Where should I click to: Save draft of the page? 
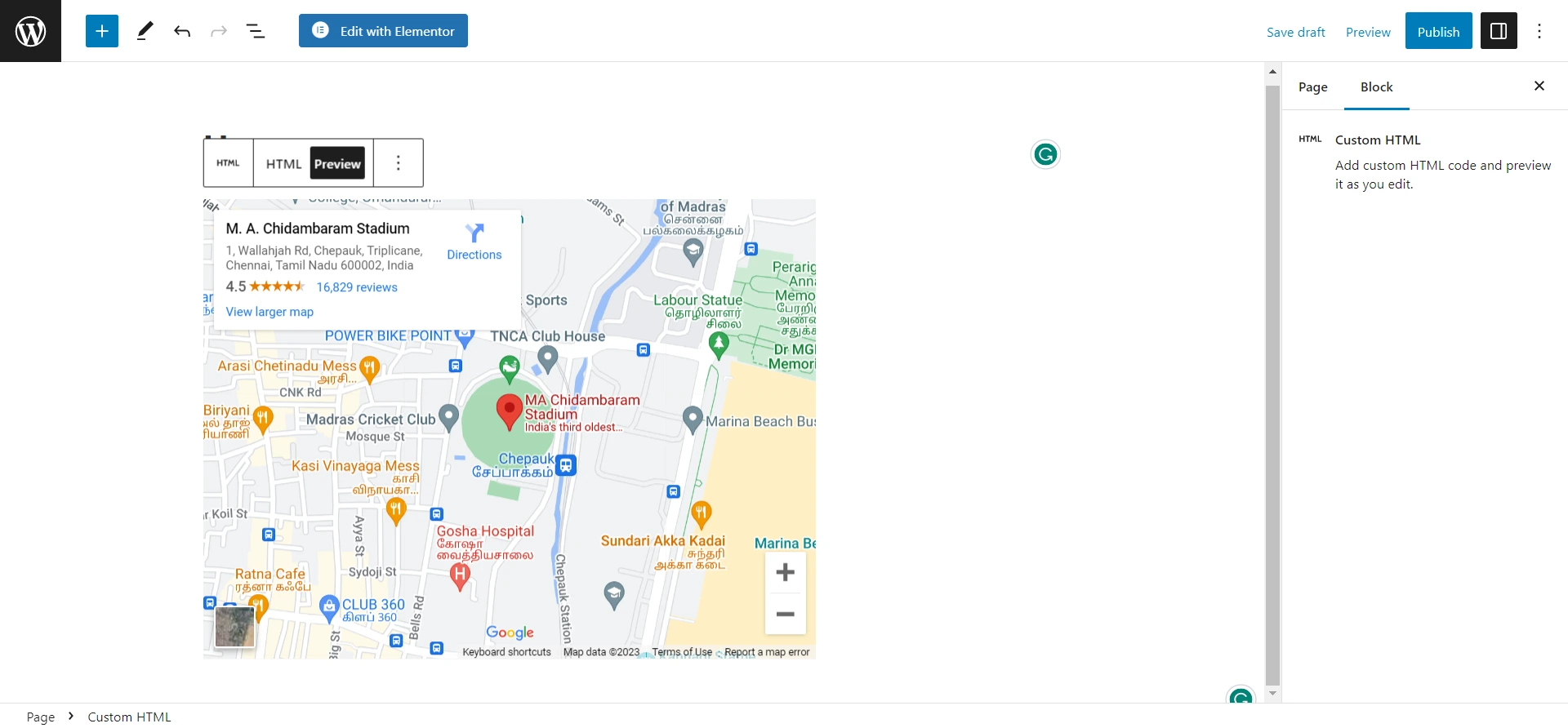[1296, 32]
